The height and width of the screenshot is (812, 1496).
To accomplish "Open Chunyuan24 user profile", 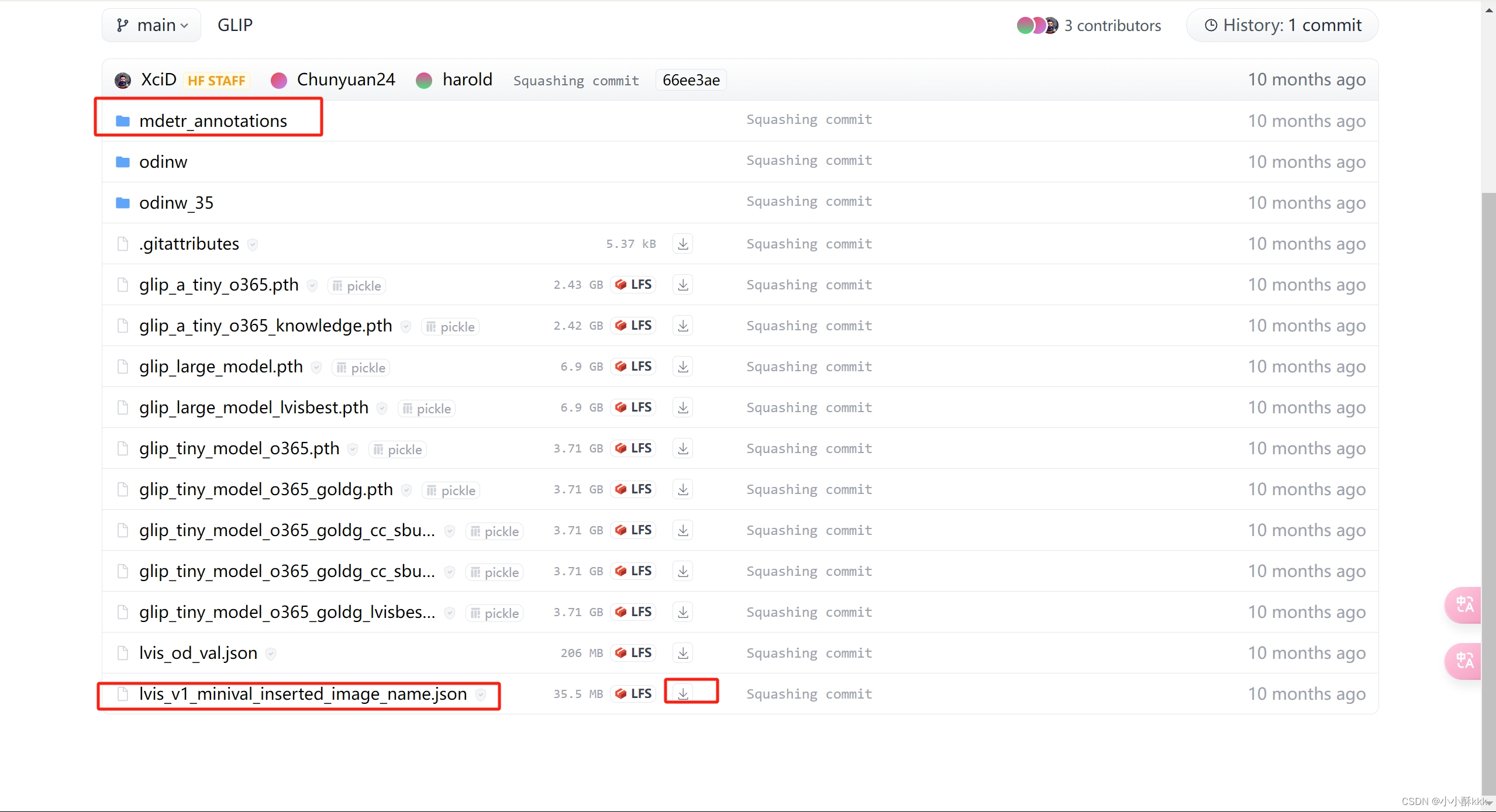I will [346, 80].
